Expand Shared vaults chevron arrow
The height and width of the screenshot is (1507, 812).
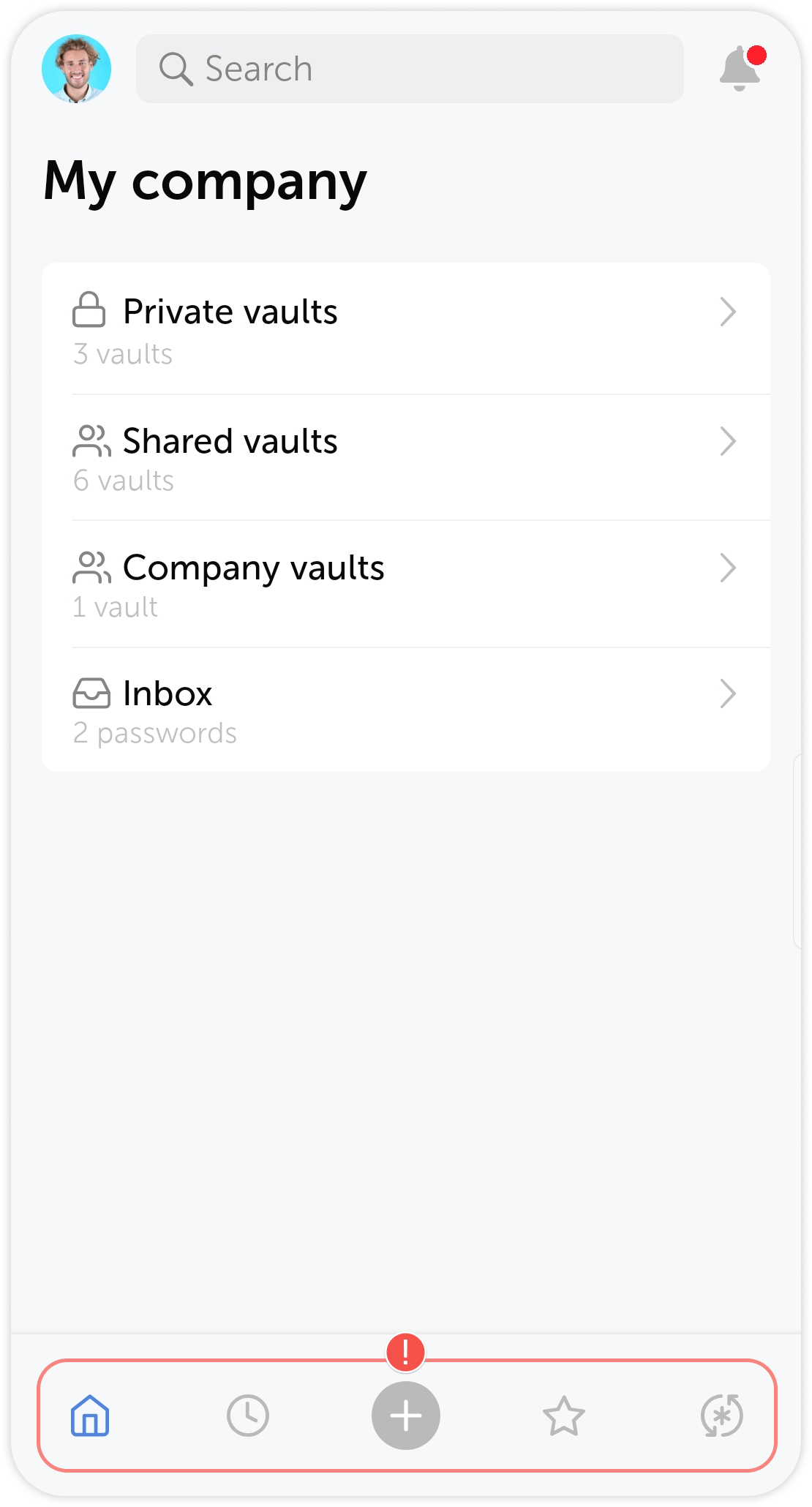click(728, 441)
